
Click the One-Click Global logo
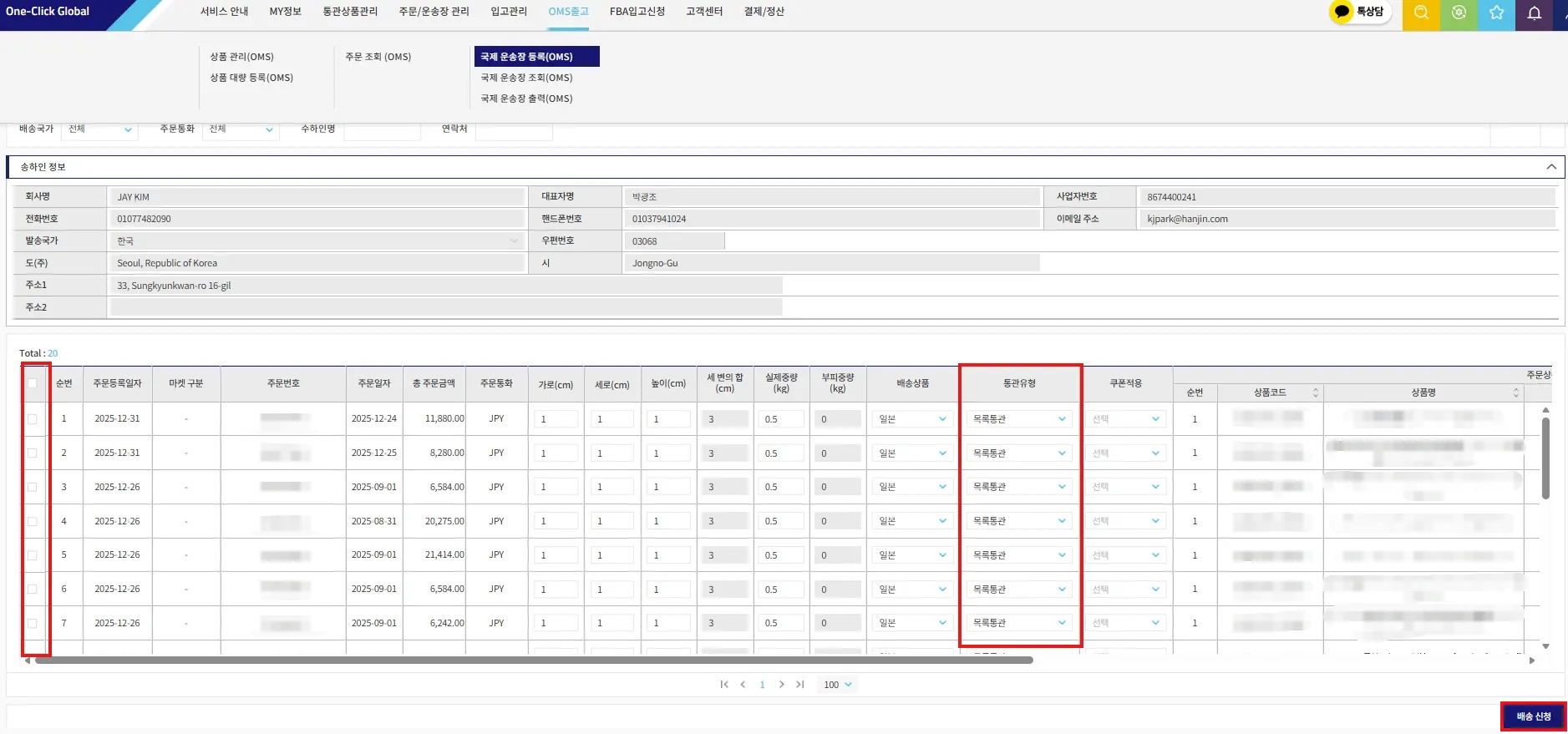coord(48,12)
